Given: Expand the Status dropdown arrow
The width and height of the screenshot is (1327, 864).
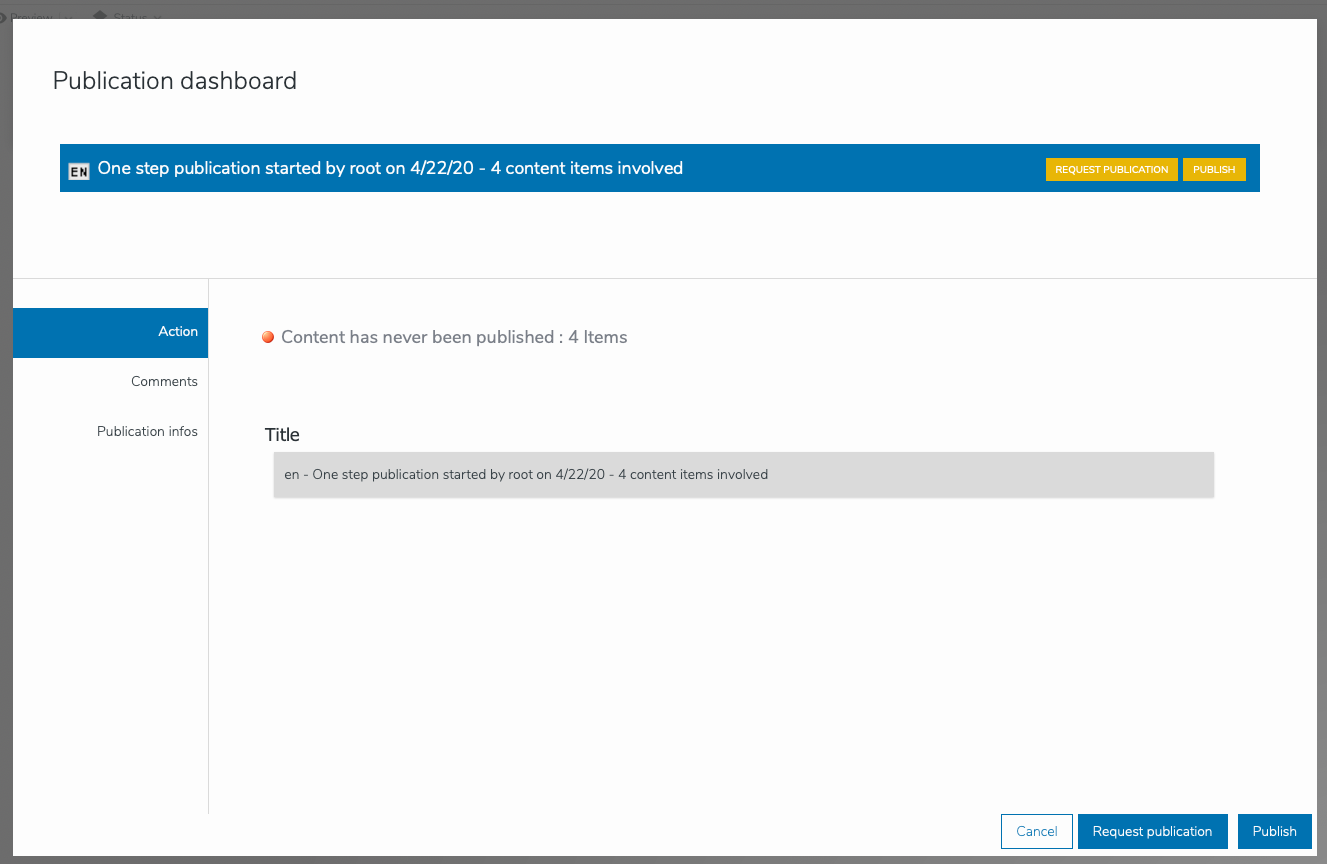Looking at the screenshot, I should point(158,18).
